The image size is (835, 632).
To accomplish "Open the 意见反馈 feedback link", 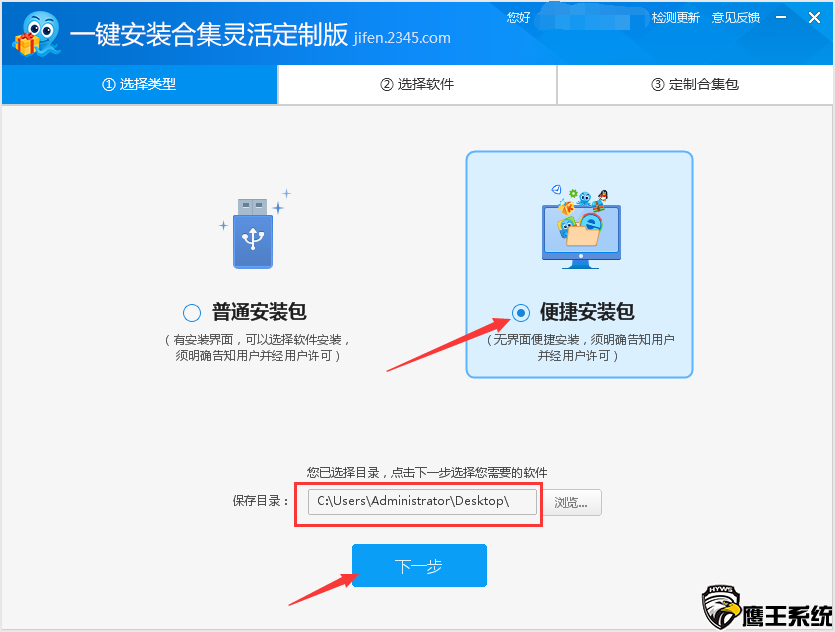I will (x=735, y=18).
